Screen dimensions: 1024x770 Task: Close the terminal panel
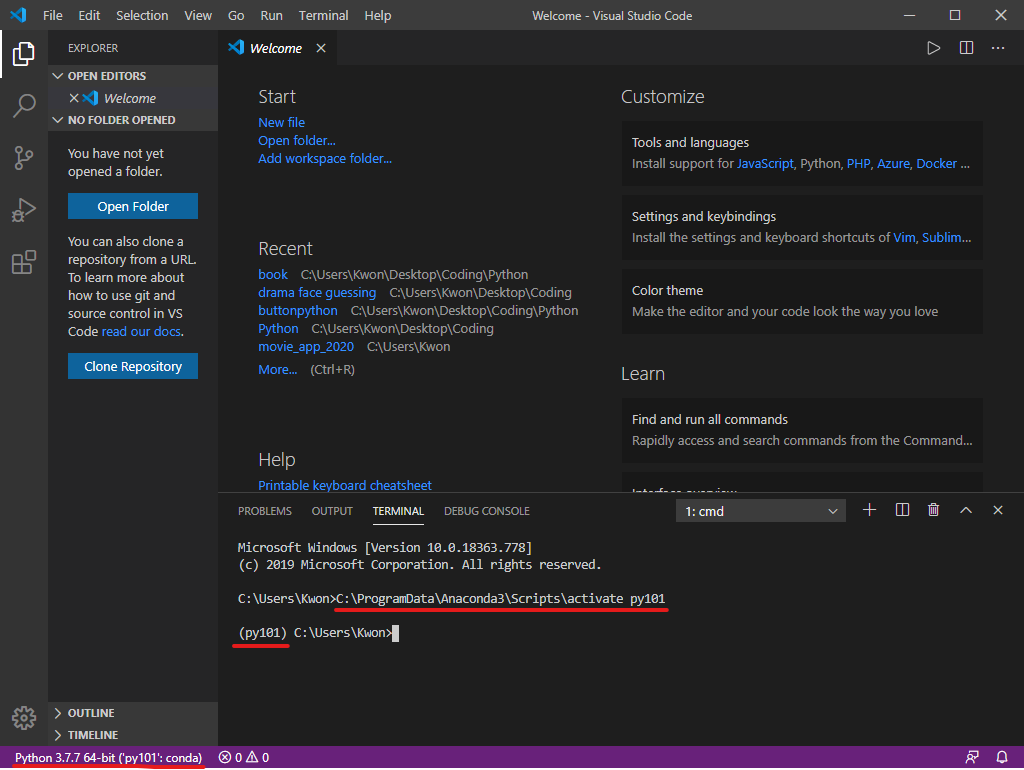998,510
